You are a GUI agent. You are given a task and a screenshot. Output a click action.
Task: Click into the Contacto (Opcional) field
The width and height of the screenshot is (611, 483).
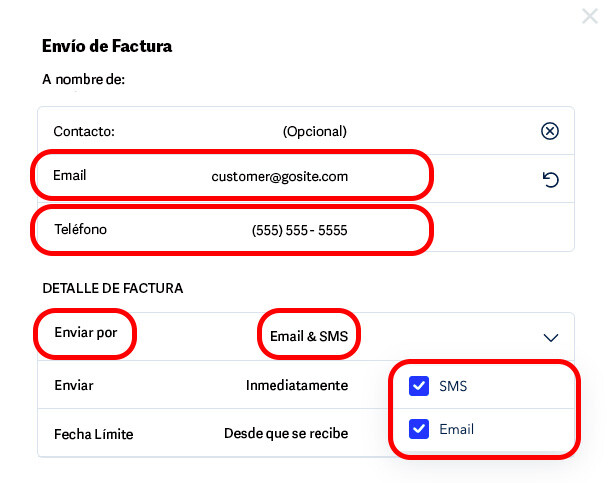pyautogui.click(x=314, y=131)
